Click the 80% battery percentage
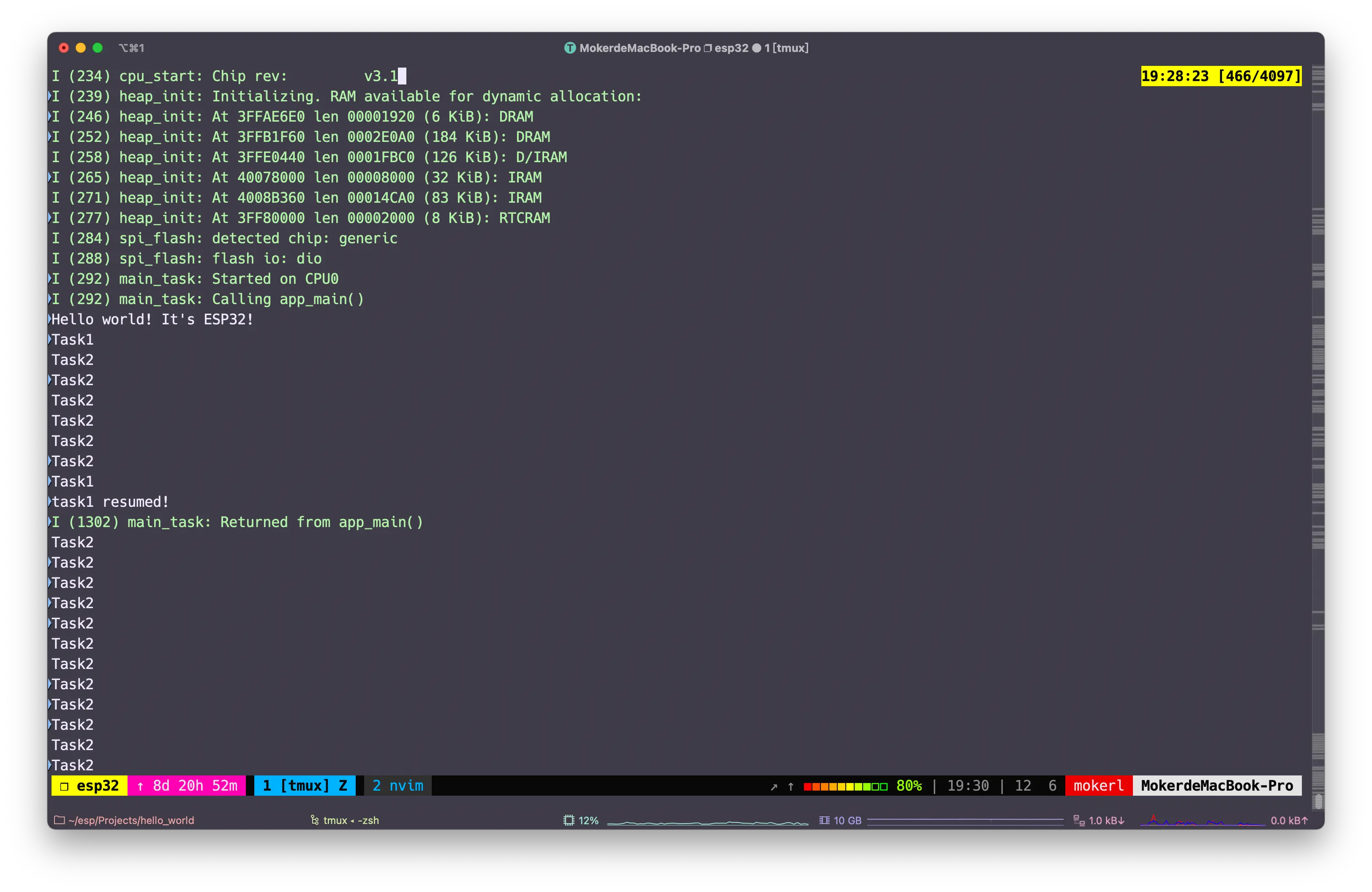 coord(909,786)
